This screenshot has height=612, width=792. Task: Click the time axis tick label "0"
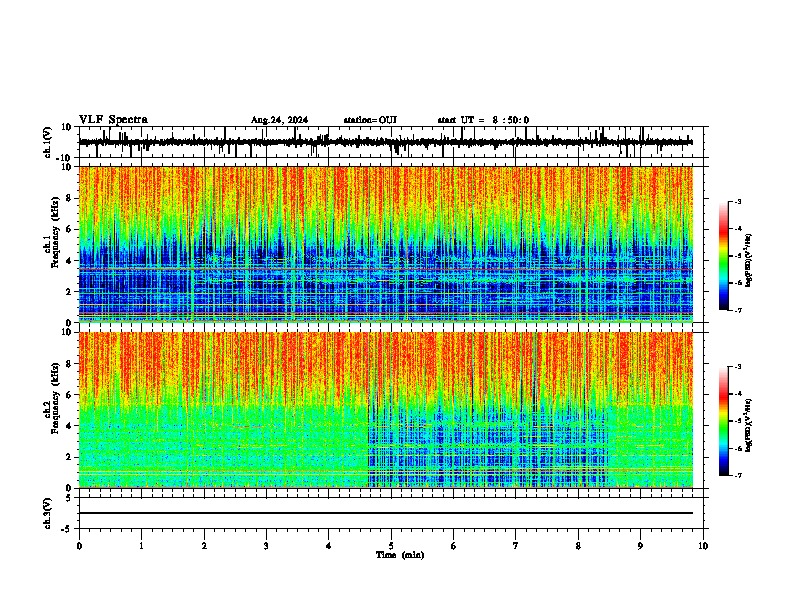tap(79, 546)
